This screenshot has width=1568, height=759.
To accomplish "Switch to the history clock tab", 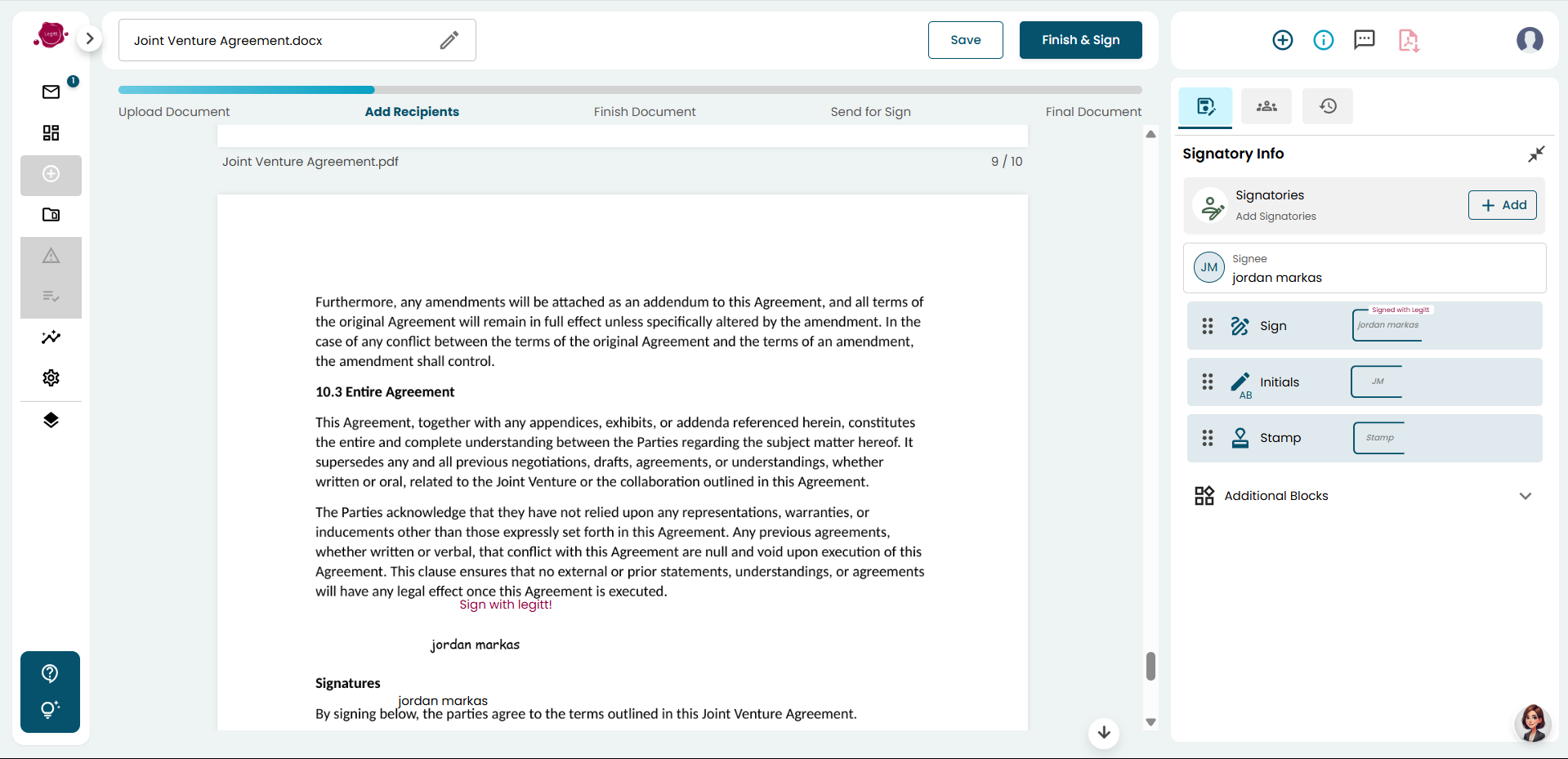I will point(1328,106).
